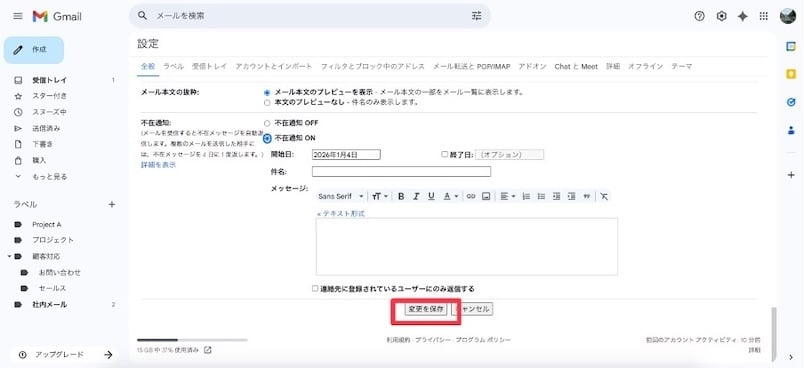Open the text color dropdown
This screenshot has width=804, height=368.
pyautogui.click(x=450, y=196)
